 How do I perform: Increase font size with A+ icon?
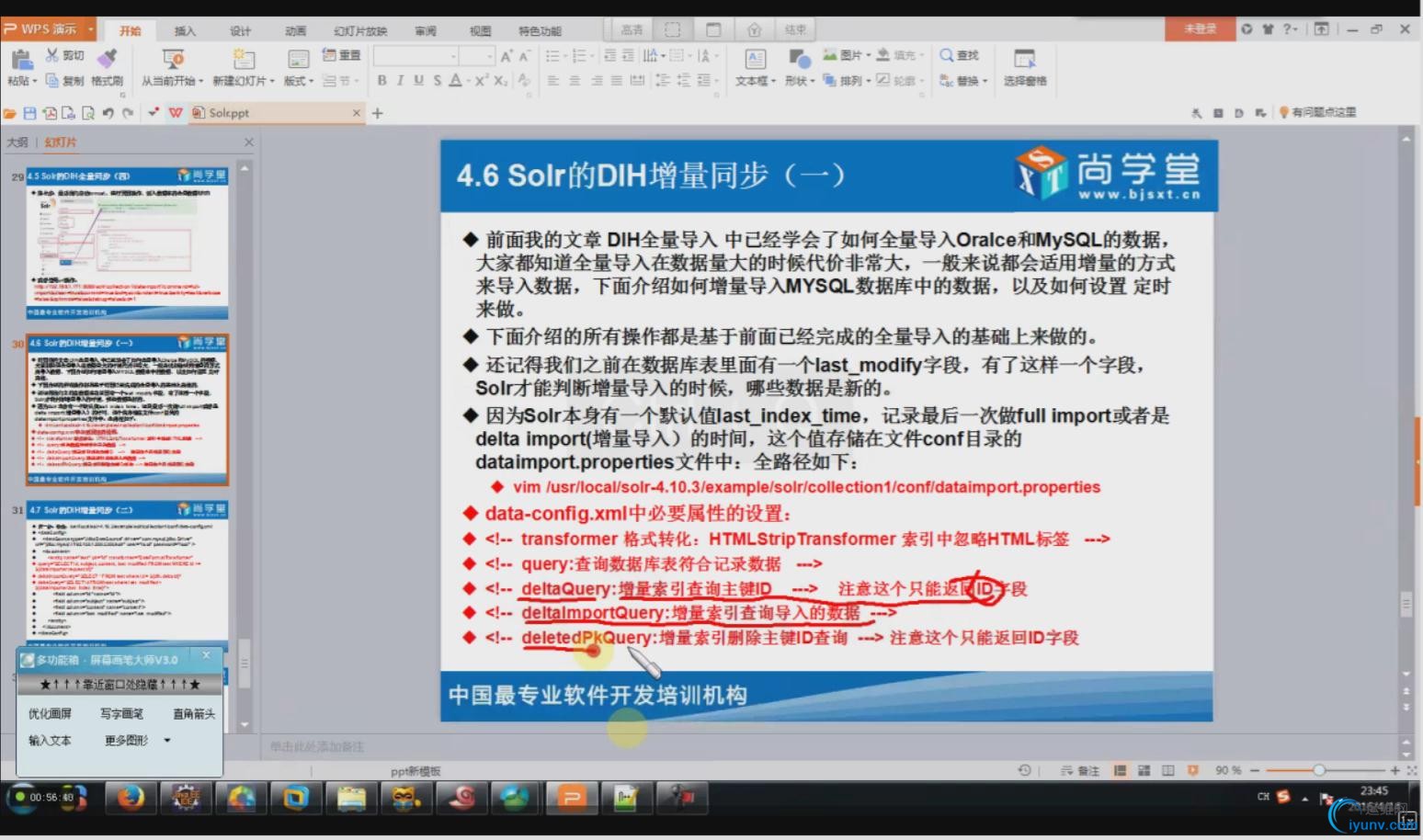[x=507, y=56]
